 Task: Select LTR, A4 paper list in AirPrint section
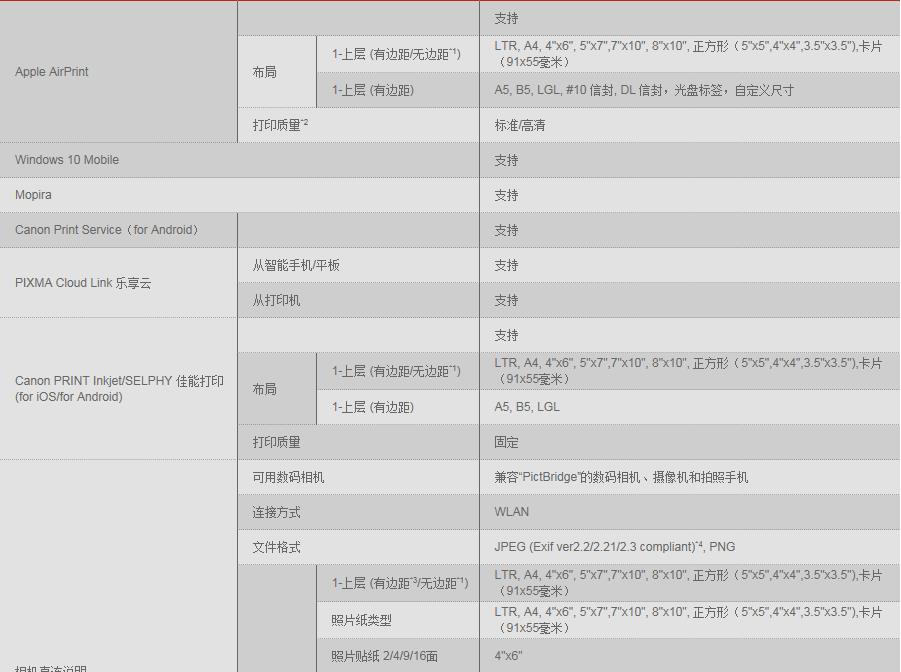click(x=688, y=54)
